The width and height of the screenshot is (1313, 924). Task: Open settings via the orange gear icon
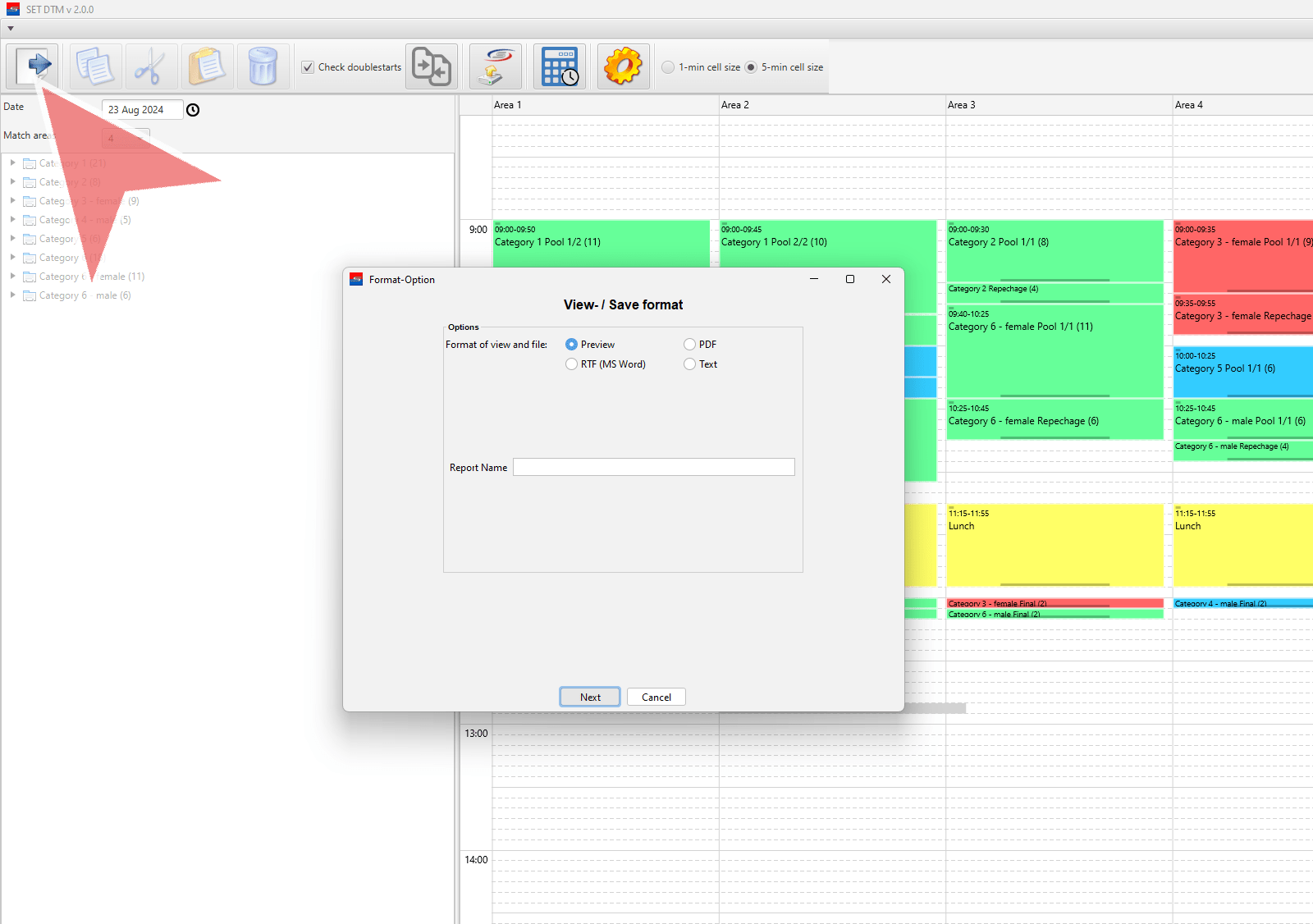(623, 66)
